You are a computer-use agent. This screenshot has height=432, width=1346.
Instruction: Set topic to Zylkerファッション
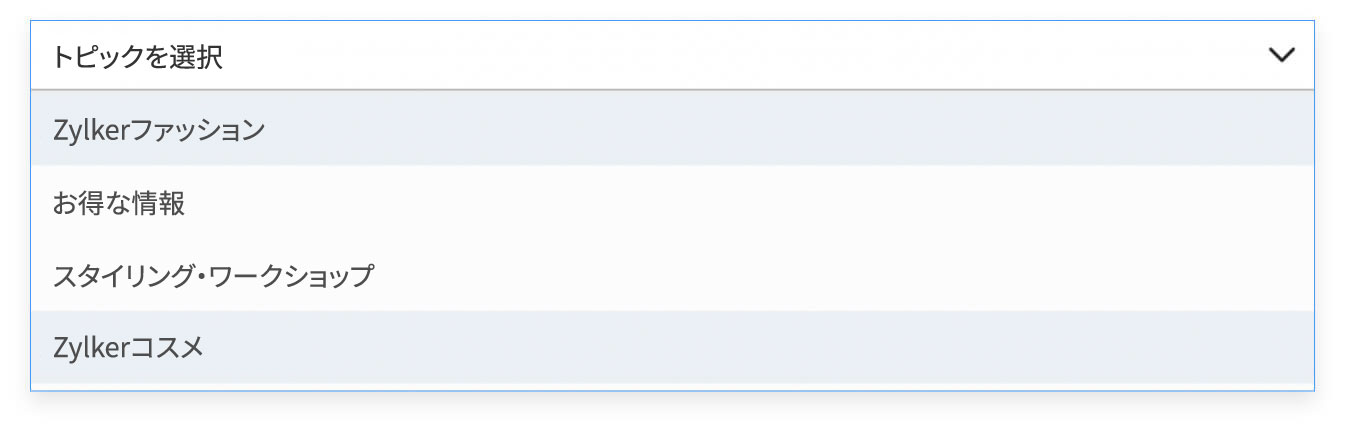(160, 129)
